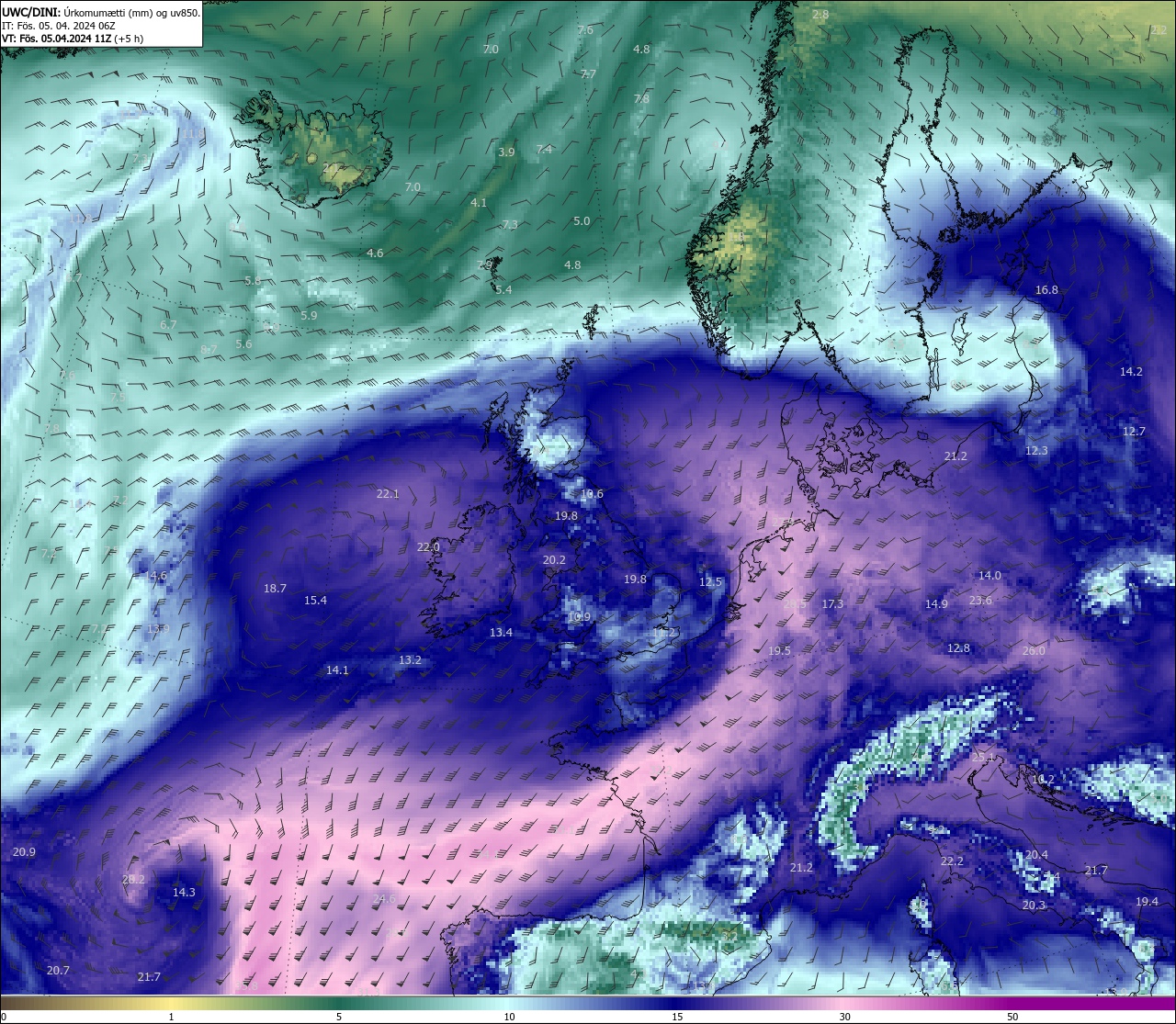This screenshot has height=1024, width=1176.
Task: Click the 17.3 value over Germany
Action: pyautogui.click(x=832, y=604)
